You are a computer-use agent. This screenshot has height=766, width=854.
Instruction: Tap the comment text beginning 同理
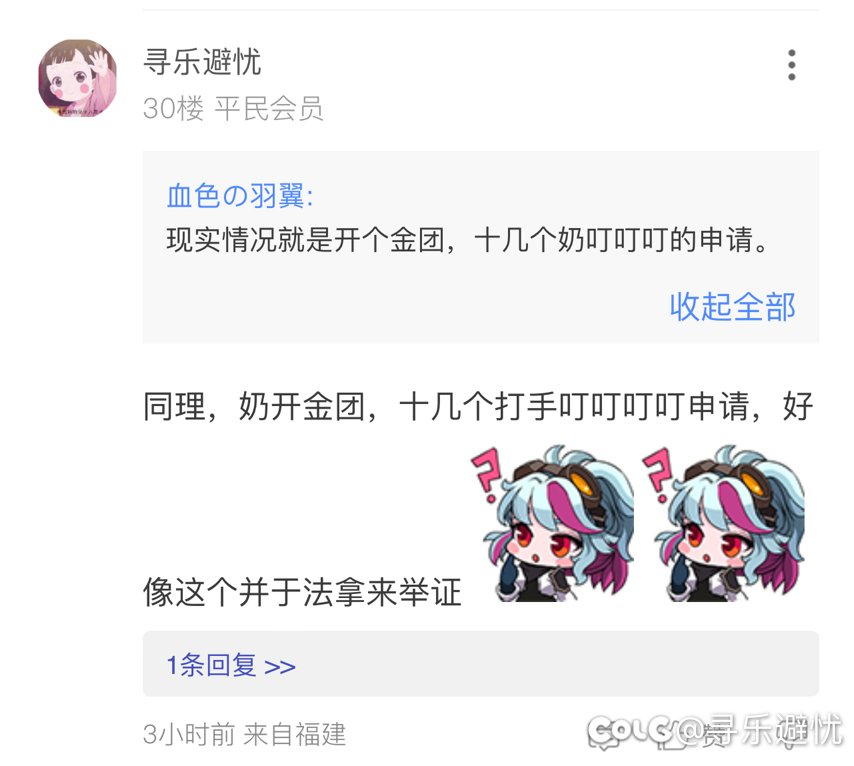pos(478,406)
